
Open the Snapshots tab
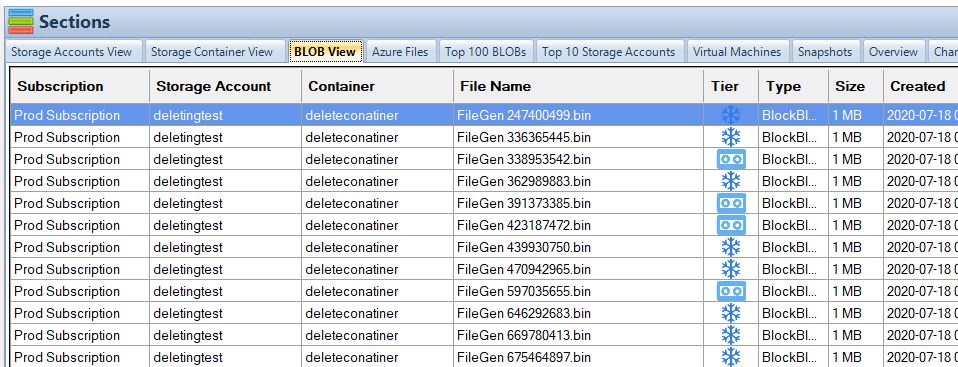coord(825,52)
